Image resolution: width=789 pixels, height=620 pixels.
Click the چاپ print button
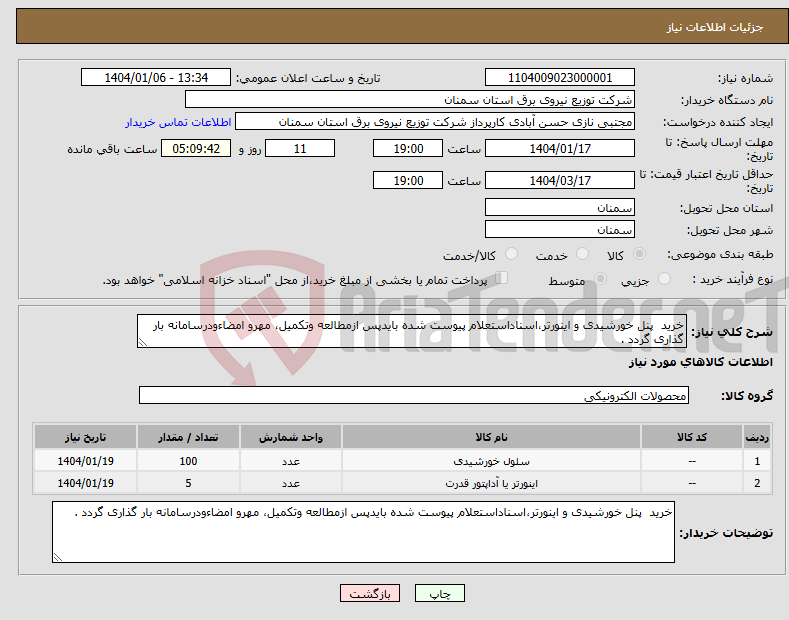(440, 593)
